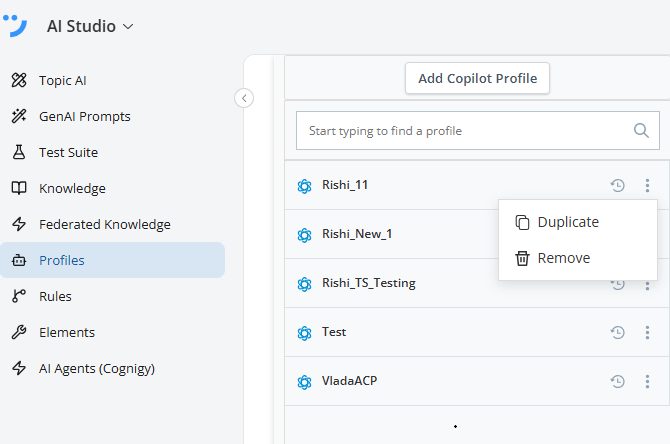Click Add Copilot Profile button
The width and height of the screenshot is (670, 444).
point(477,78)
